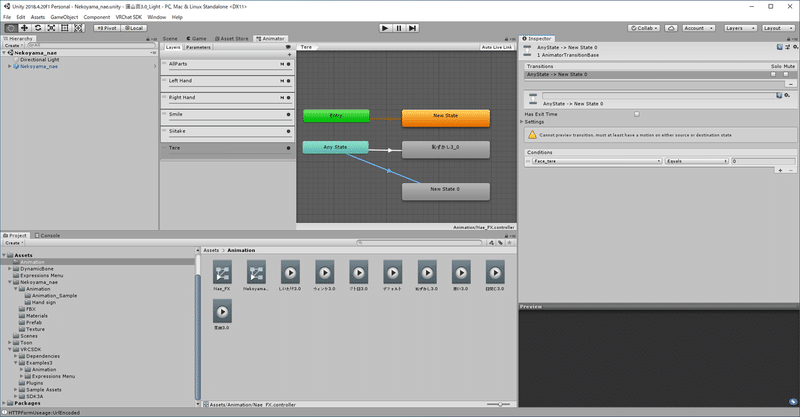Select the New State 0 node

[x=445, y=191]
